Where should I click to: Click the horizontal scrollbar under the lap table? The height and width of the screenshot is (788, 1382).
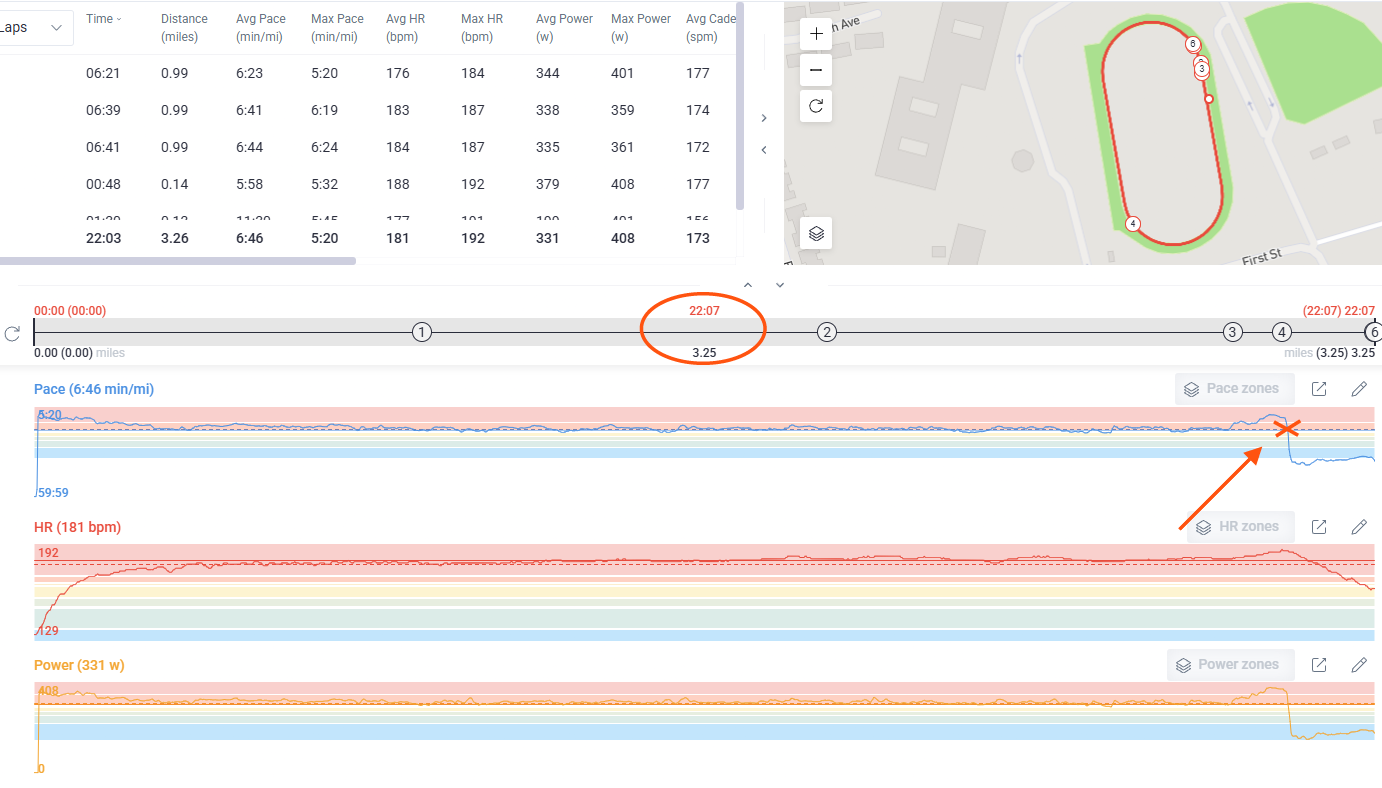click(x=180, y=260)
